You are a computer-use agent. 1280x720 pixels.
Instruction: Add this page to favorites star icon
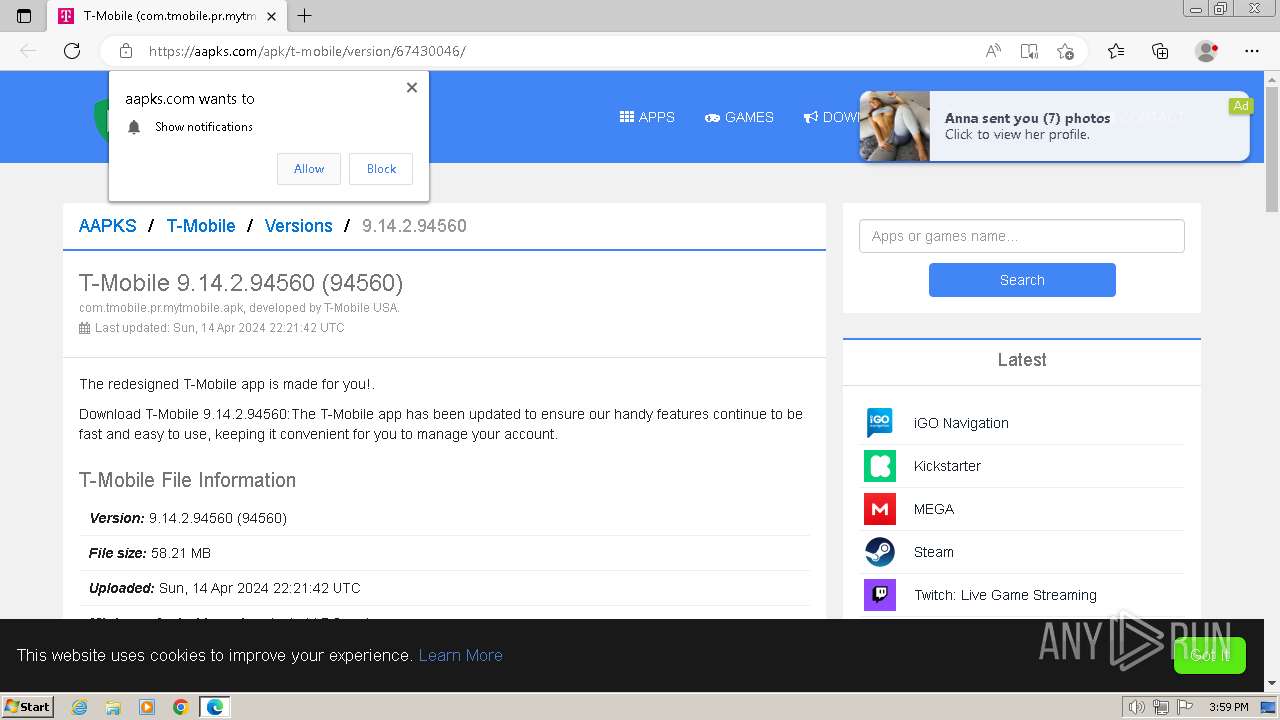(x=1065, y=51)
